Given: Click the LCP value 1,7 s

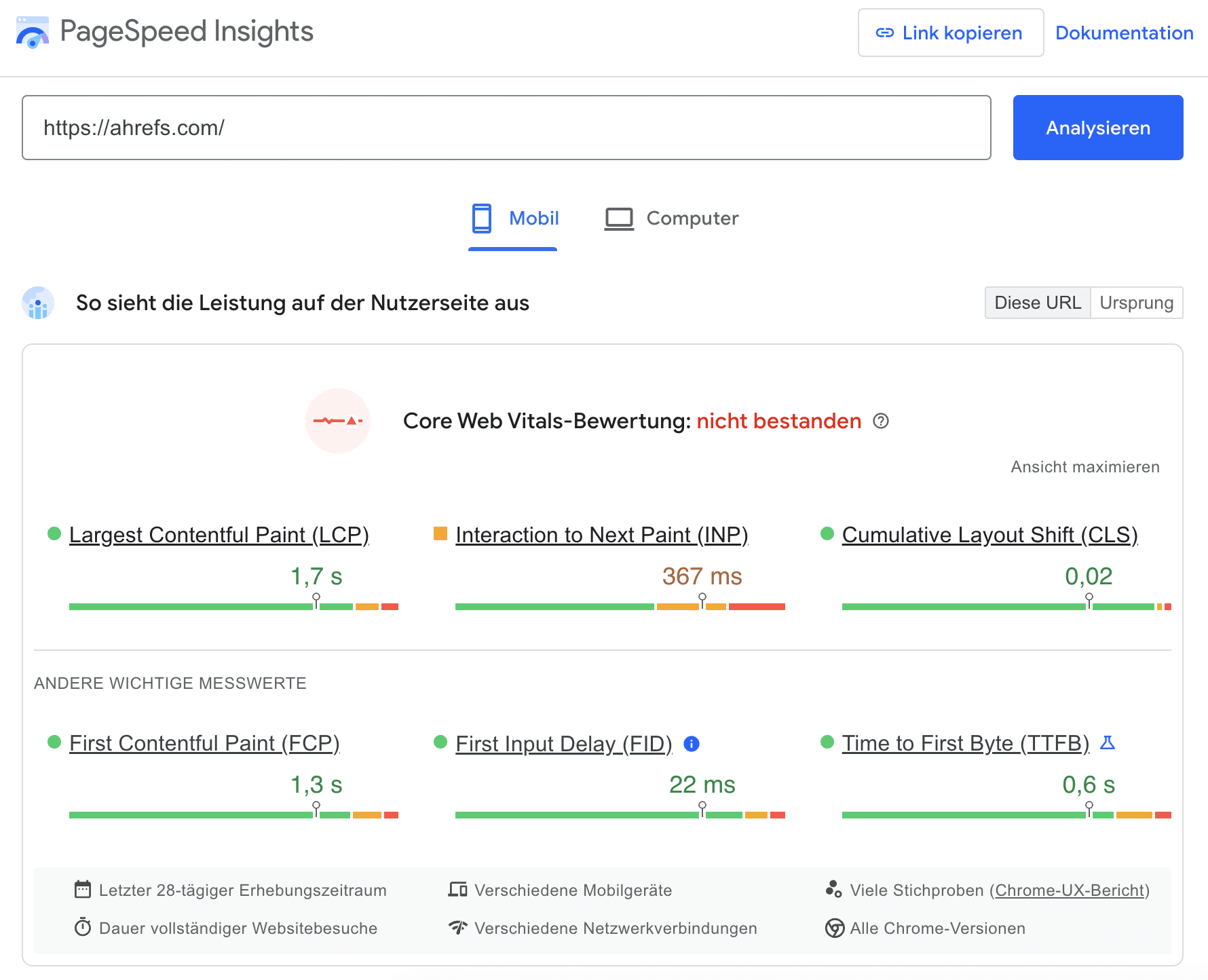Looking at the screenshot, I should (x=316, y=576).
